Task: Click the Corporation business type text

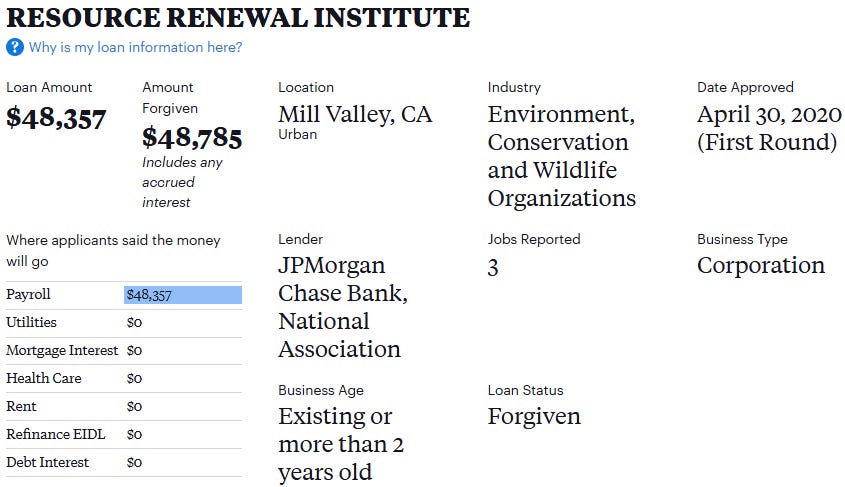Action: click(x=760, y=265)
